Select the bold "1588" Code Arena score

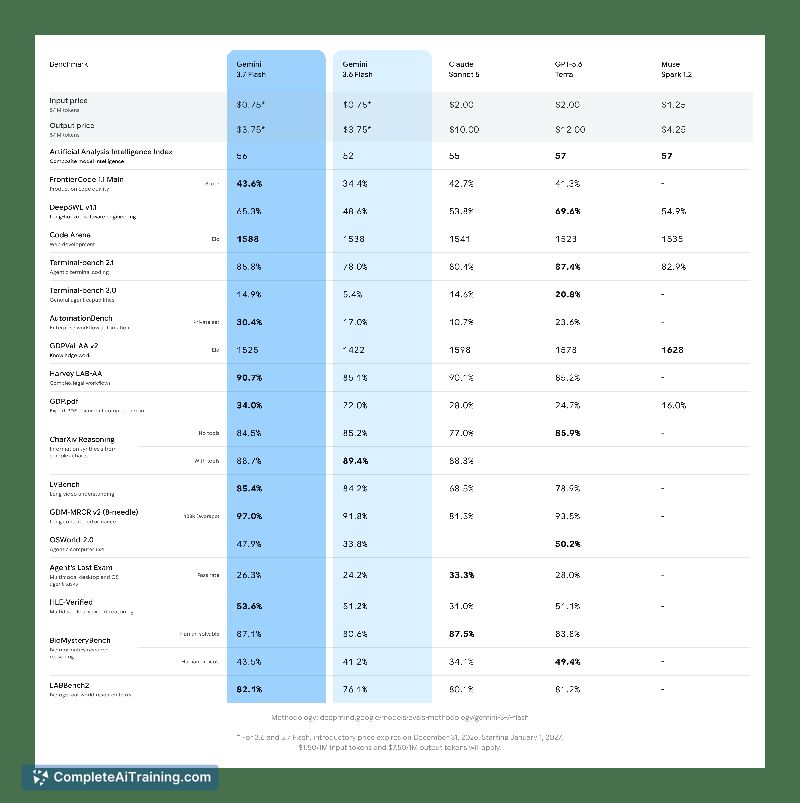[247, 239]
